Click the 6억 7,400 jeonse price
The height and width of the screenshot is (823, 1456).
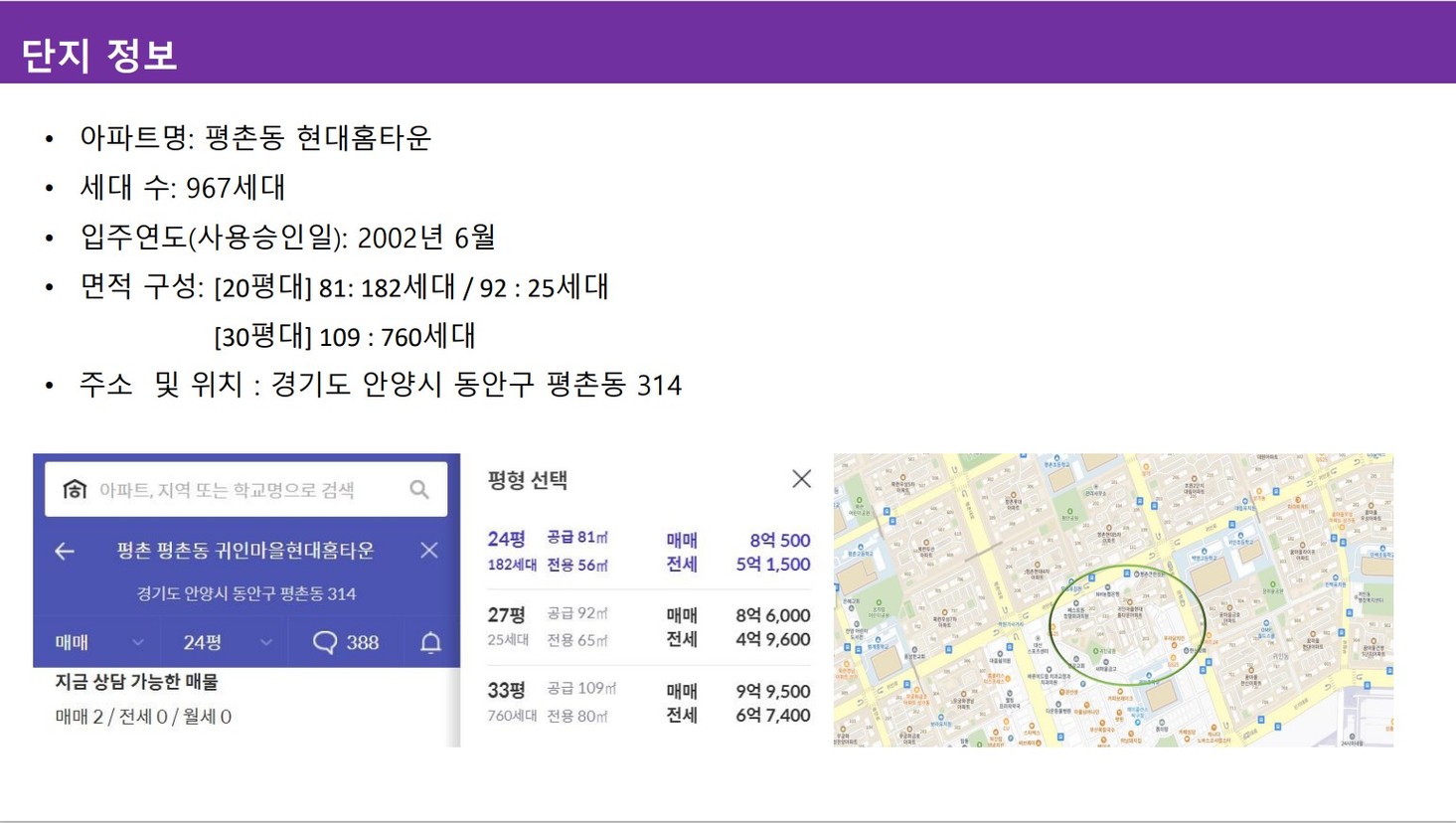[x=772, y=715]
